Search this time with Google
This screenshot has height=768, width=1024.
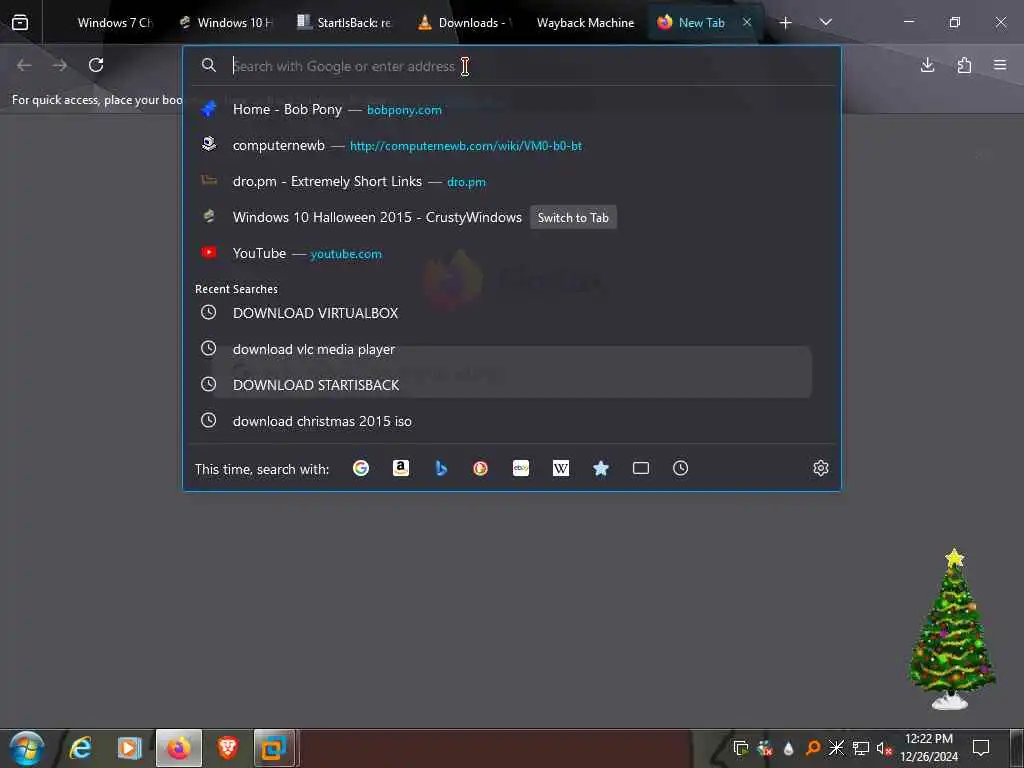(x=360, y=468)
